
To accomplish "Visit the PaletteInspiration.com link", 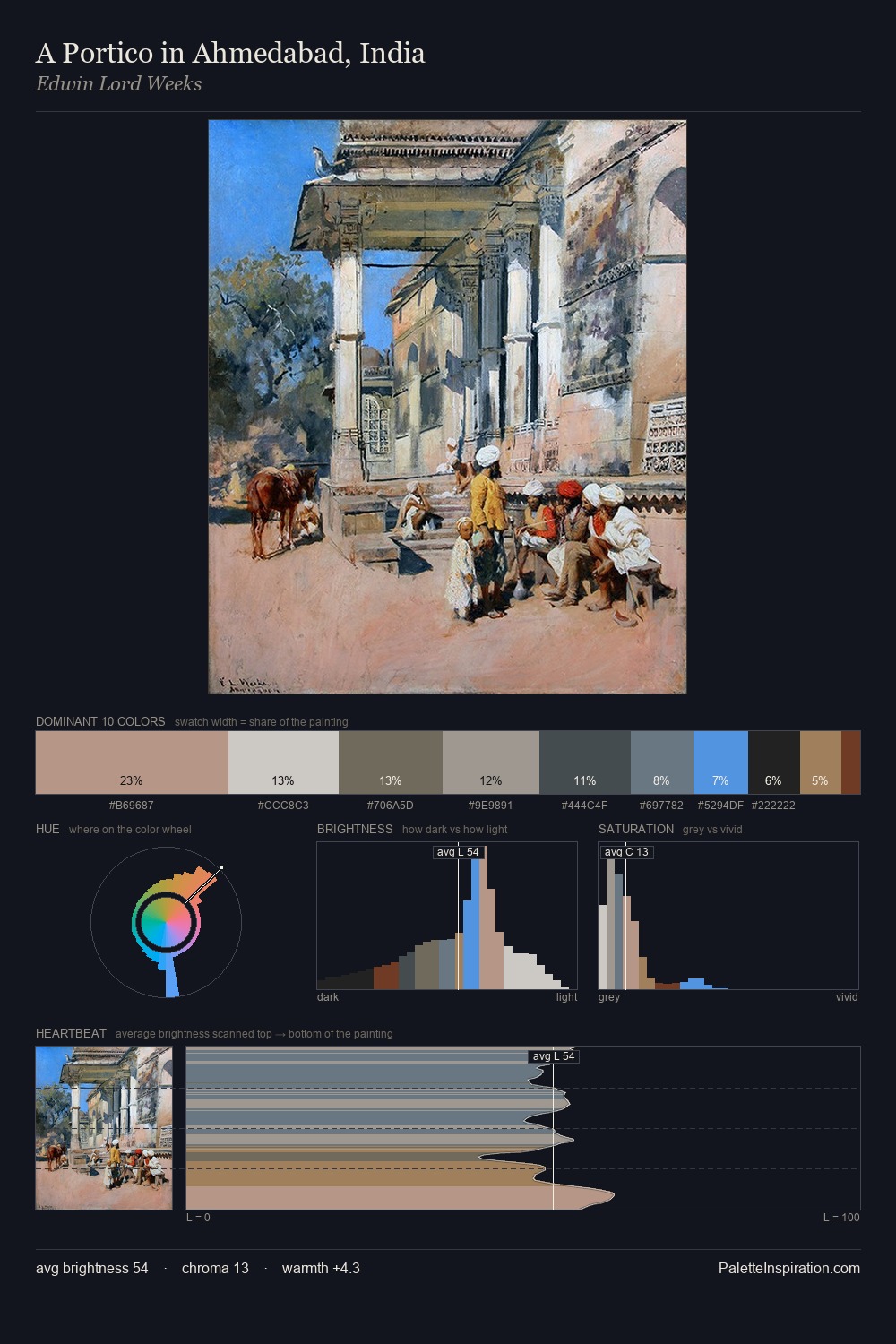I will point(789,1268).
